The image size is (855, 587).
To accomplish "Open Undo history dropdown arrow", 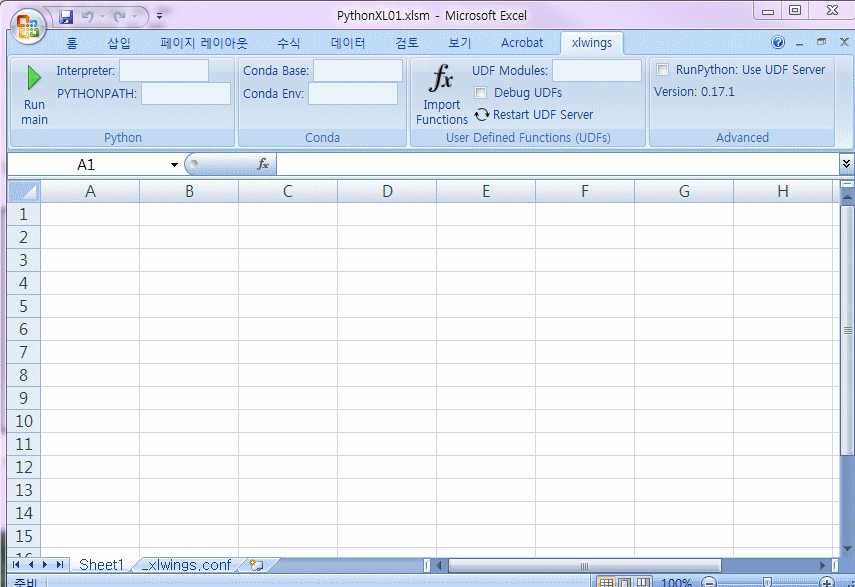I will (x=102, y=17).
